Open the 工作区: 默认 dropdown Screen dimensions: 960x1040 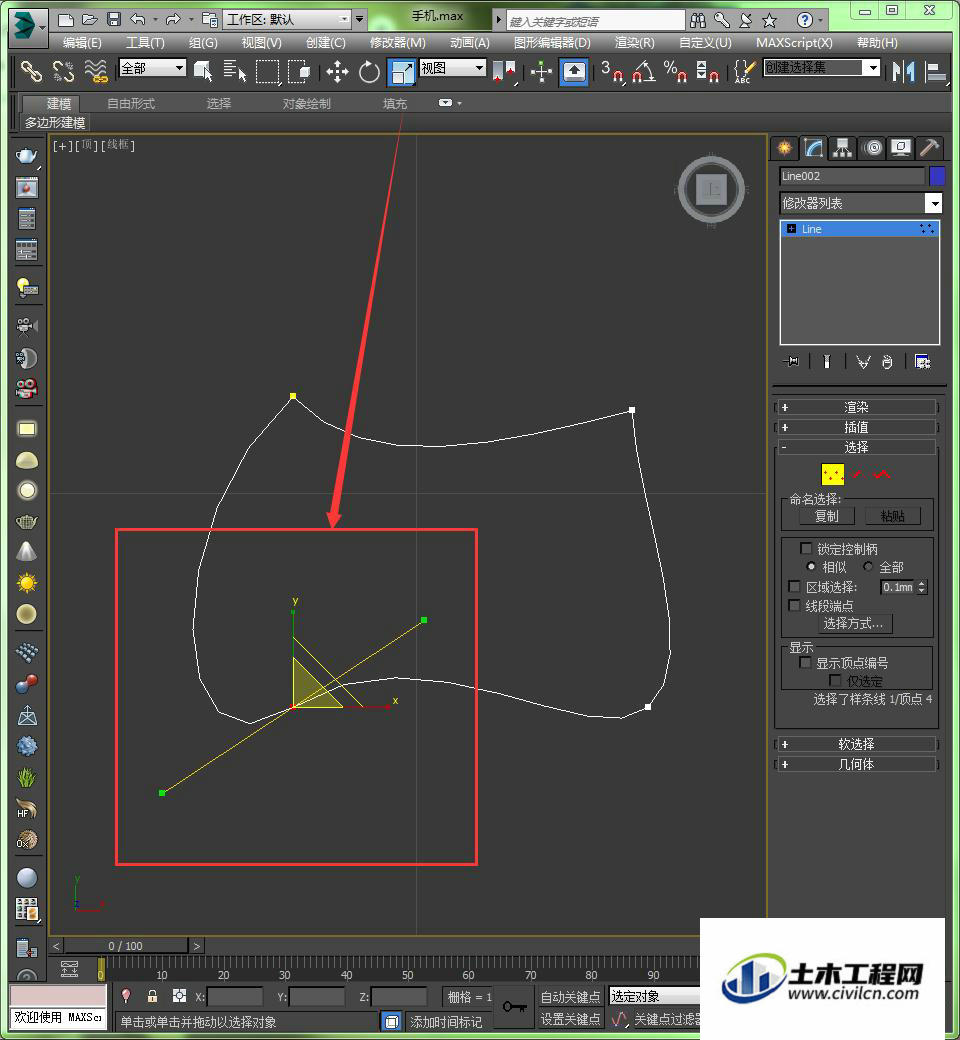coord(287,19)
